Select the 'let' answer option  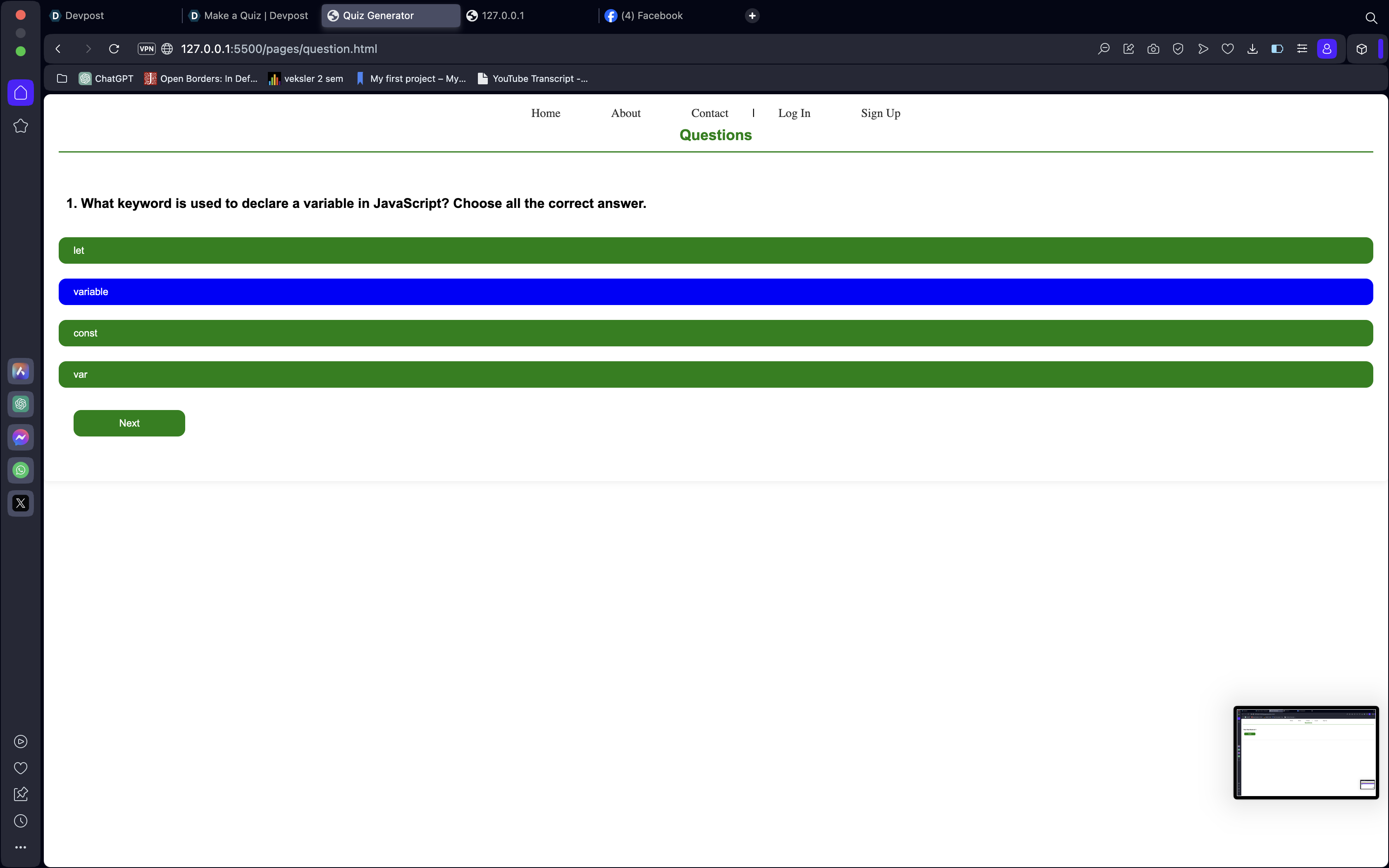715,250
